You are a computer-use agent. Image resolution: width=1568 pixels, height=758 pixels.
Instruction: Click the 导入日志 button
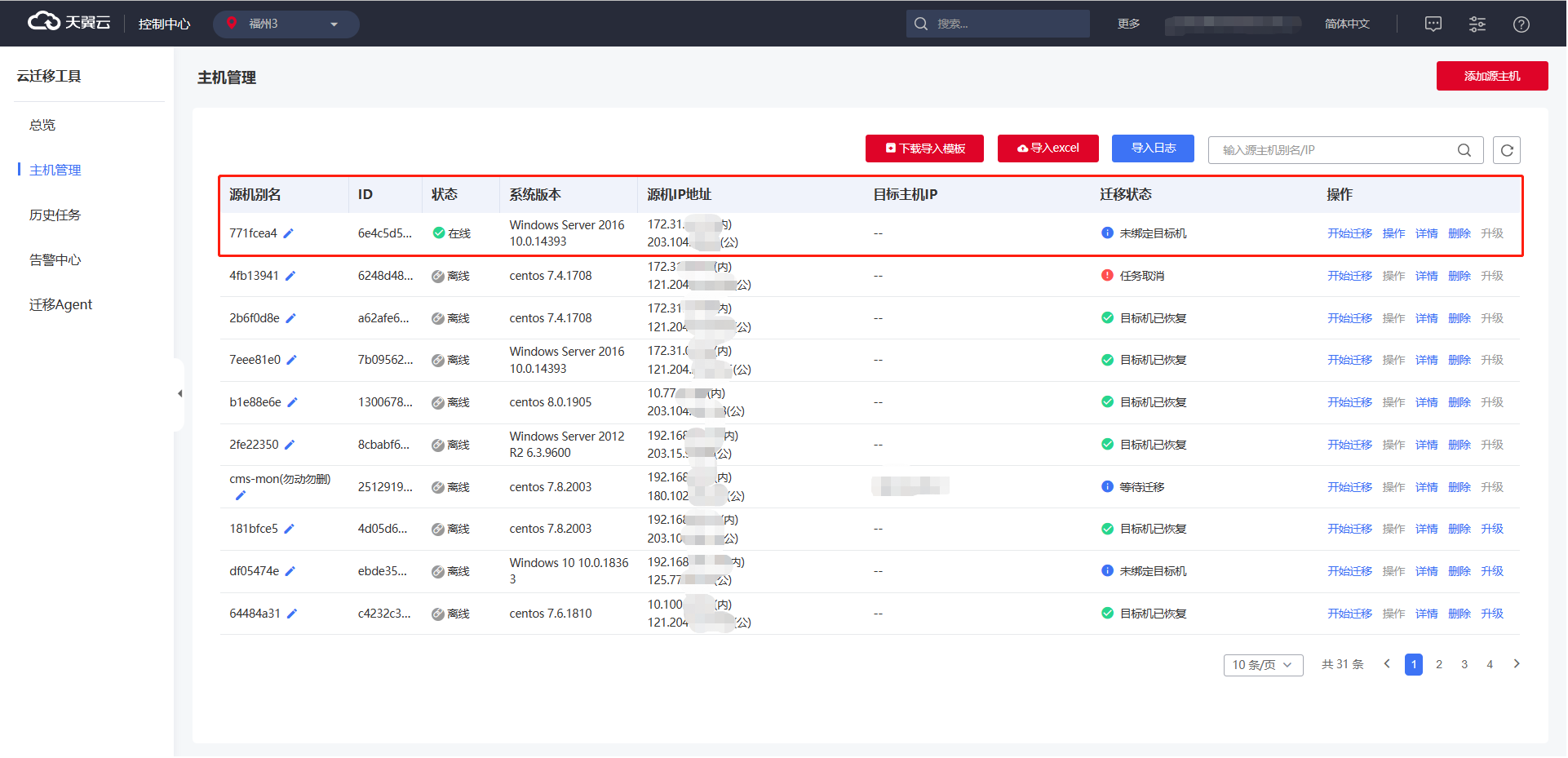tap(1154, 148)
